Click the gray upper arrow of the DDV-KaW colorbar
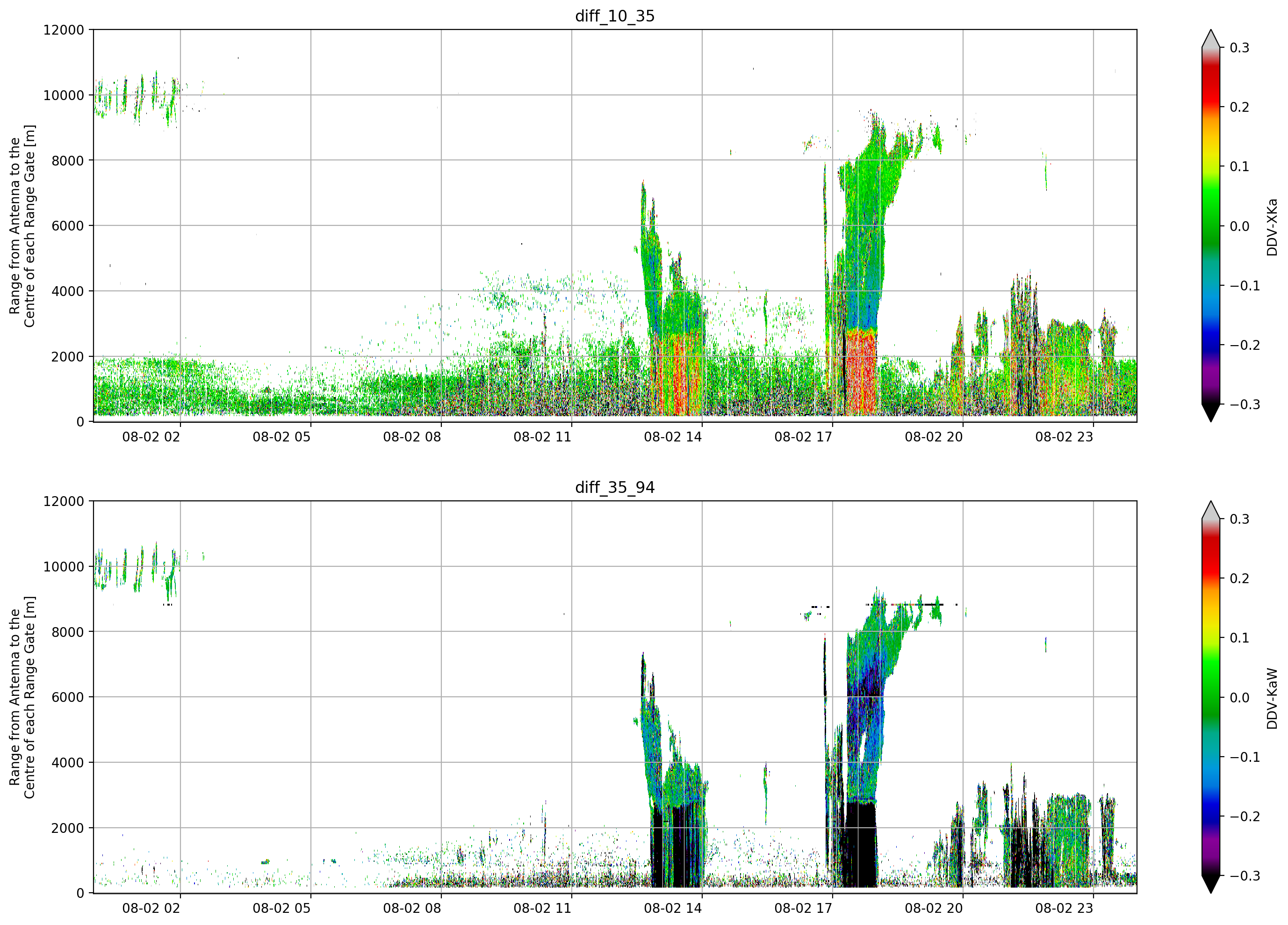Viewport: 1288px width, 925px height. [x=1211, y=511]
